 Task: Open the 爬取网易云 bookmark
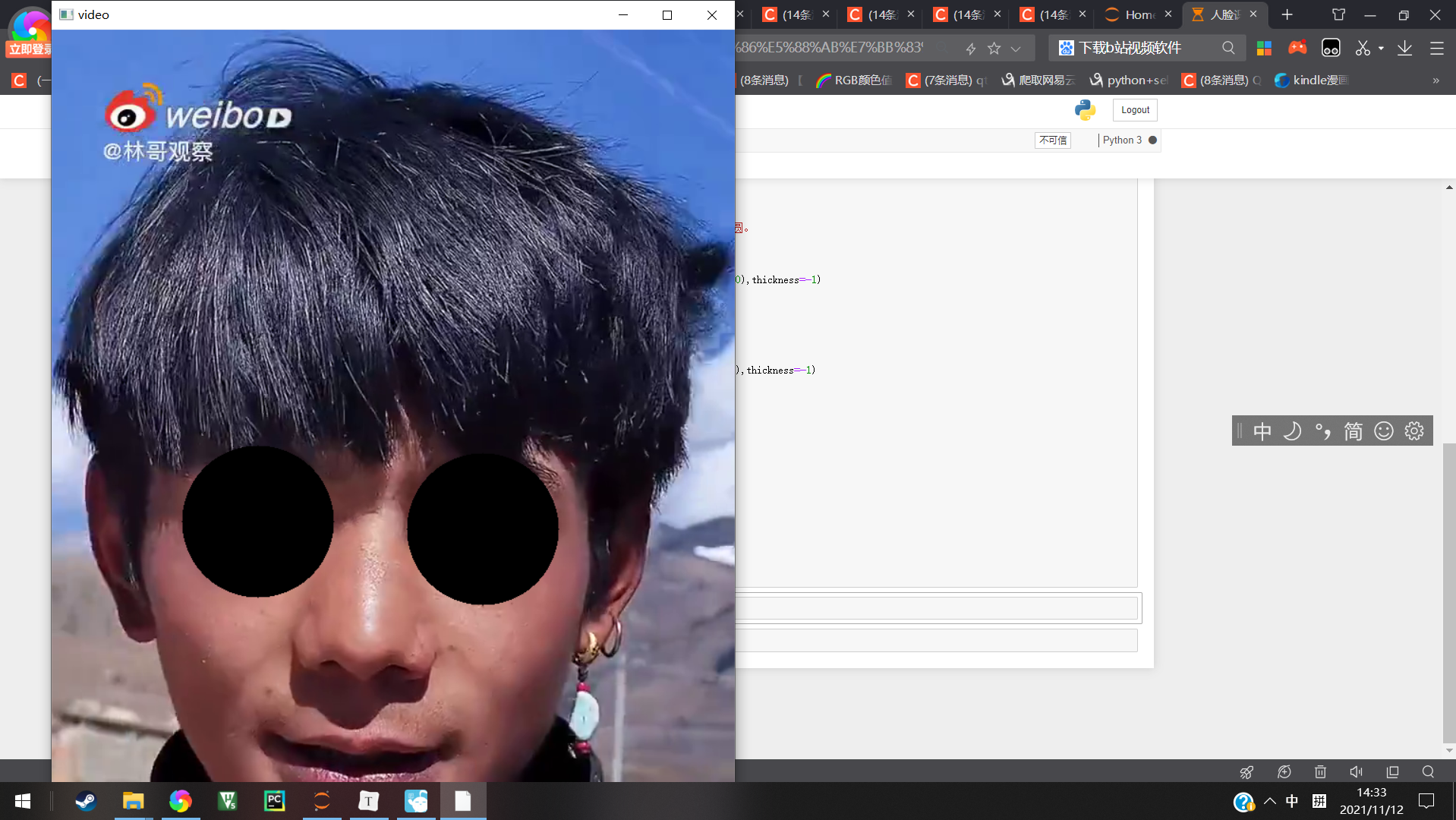point(1038,80)
